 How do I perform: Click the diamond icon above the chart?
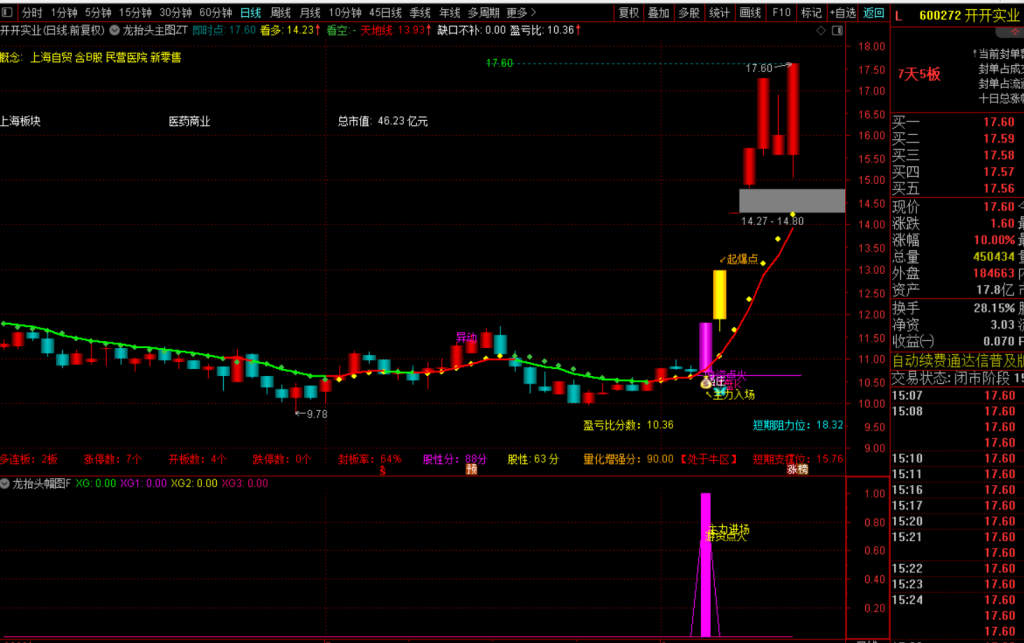821,31
